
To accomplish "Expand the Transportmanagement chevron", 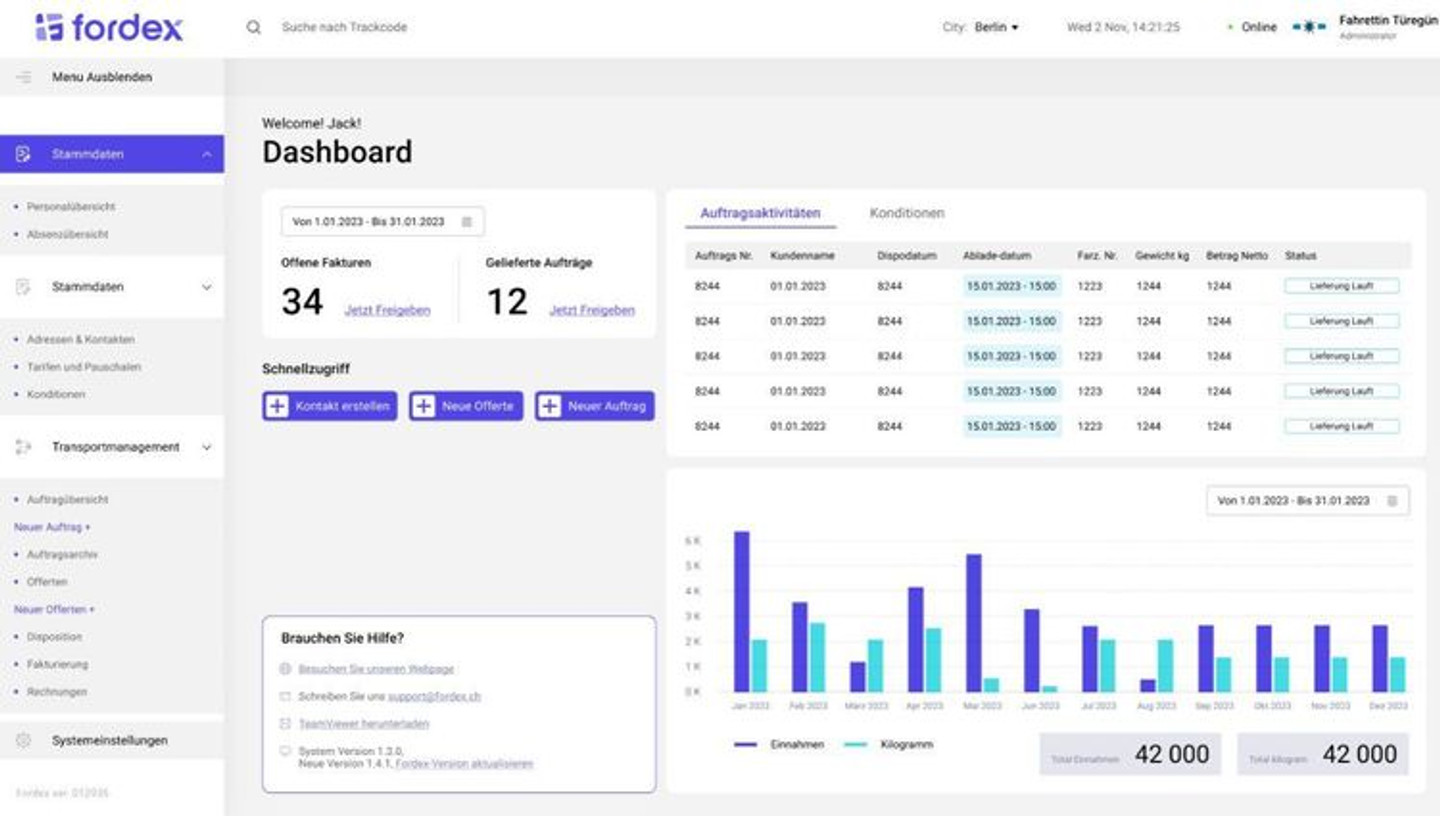I will point(206,447).
